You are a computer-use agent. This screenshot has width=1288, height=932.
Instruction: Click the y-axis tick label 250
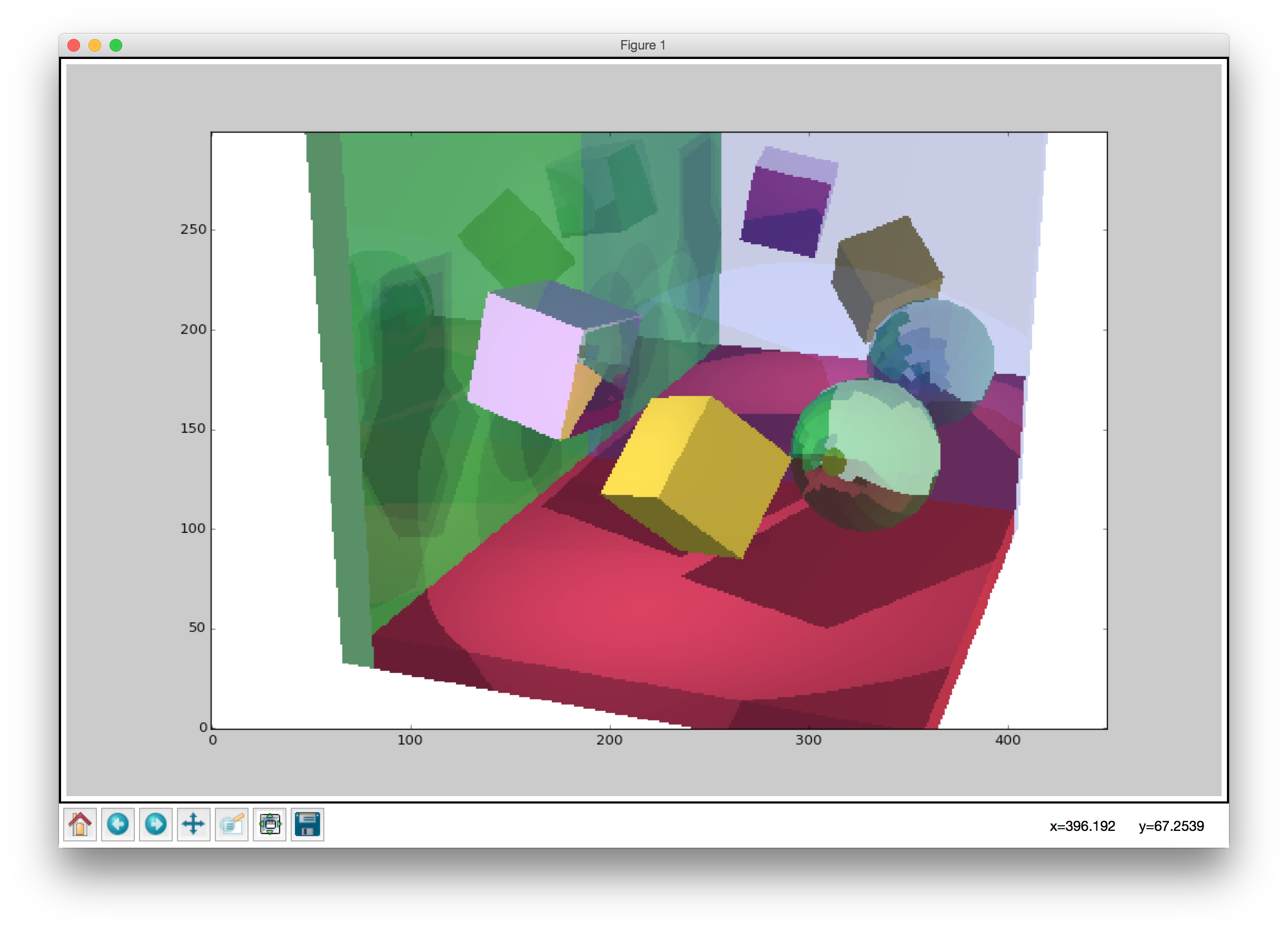pyautogui.click(x=193, y=230)
